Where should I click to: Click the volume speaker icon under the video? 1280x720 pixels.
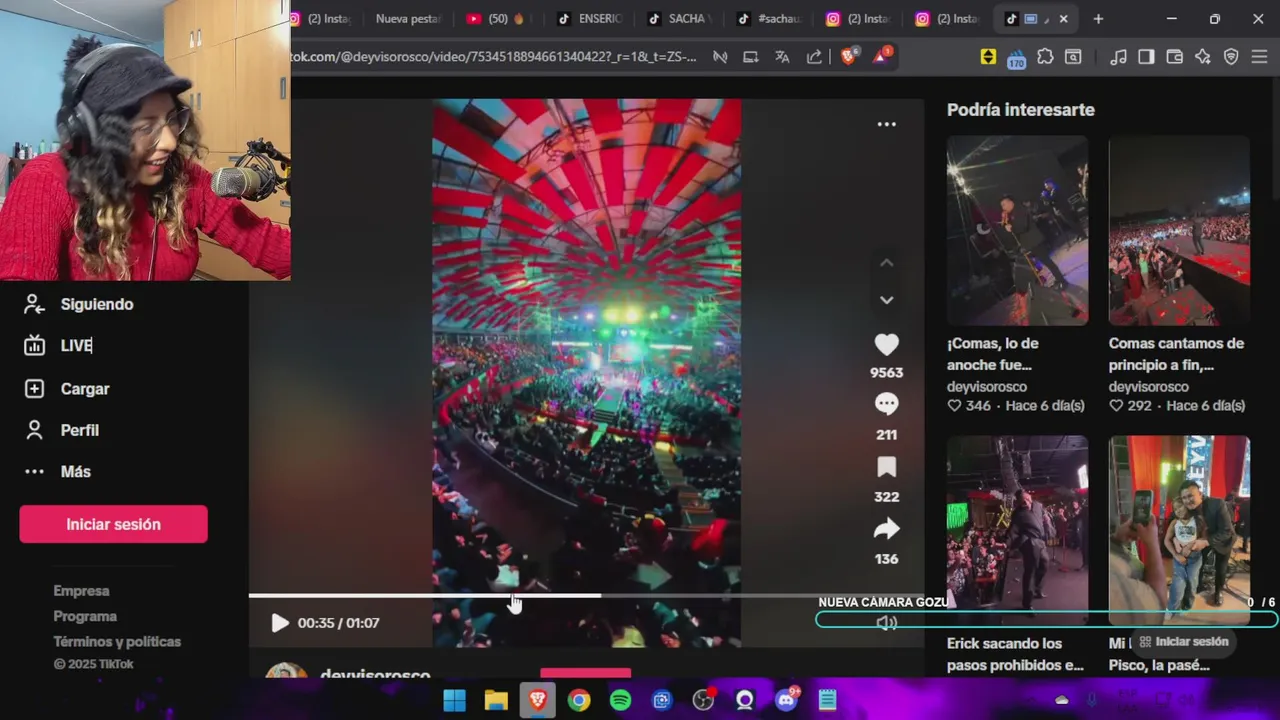(886, 623)
